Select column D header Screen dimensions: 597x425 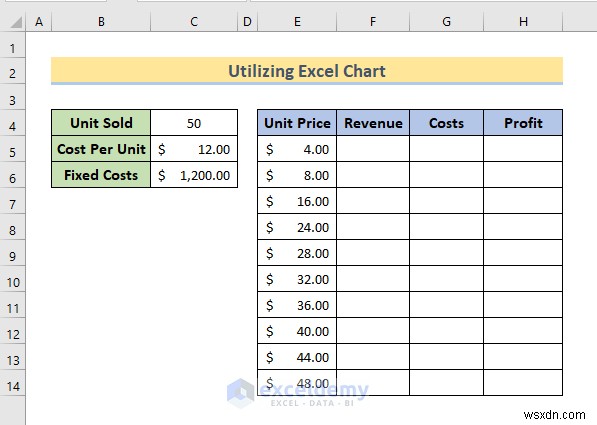point(247,22)
